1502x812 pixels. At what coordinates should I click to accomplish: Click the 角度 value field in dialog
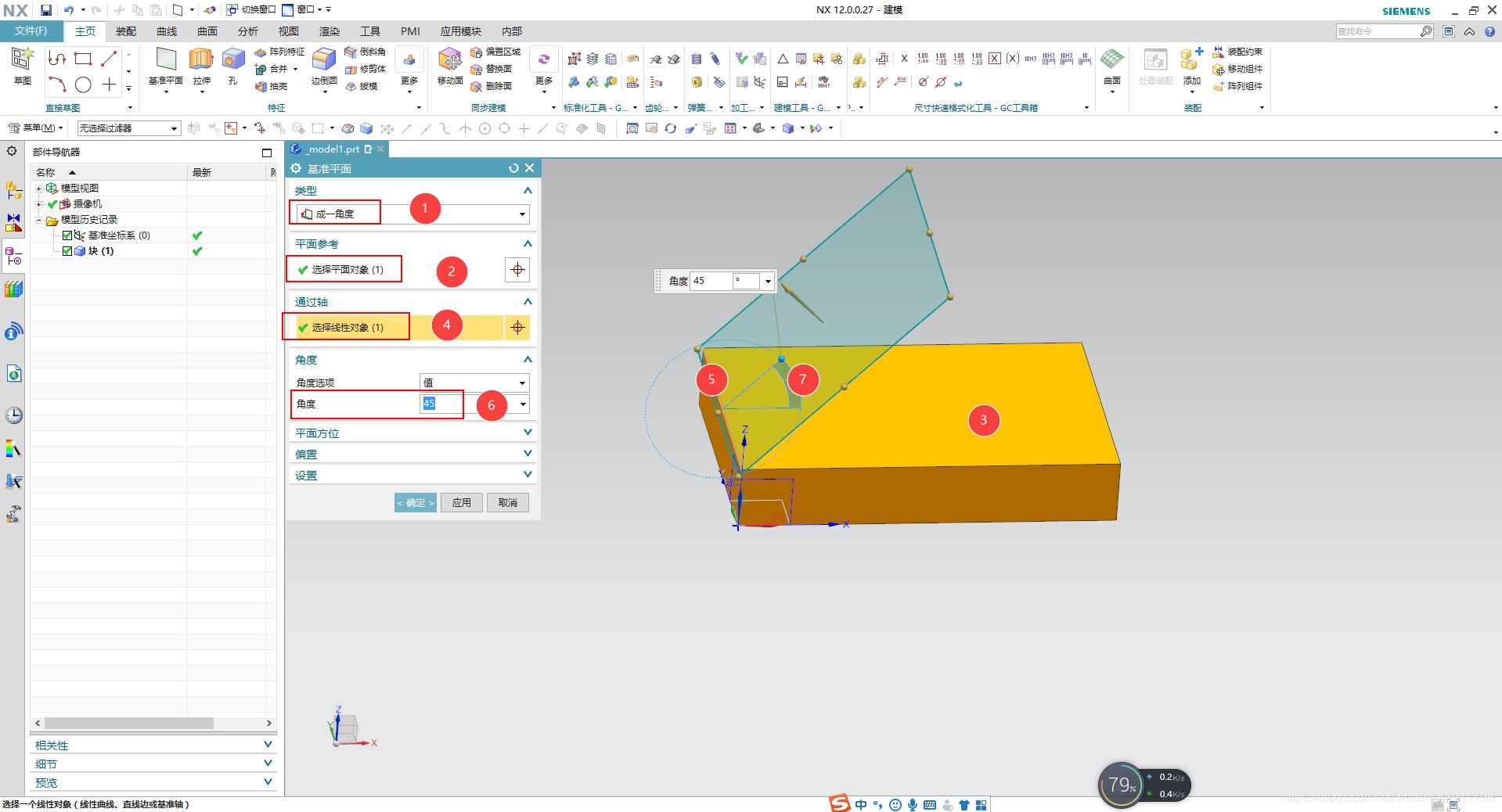467,404
